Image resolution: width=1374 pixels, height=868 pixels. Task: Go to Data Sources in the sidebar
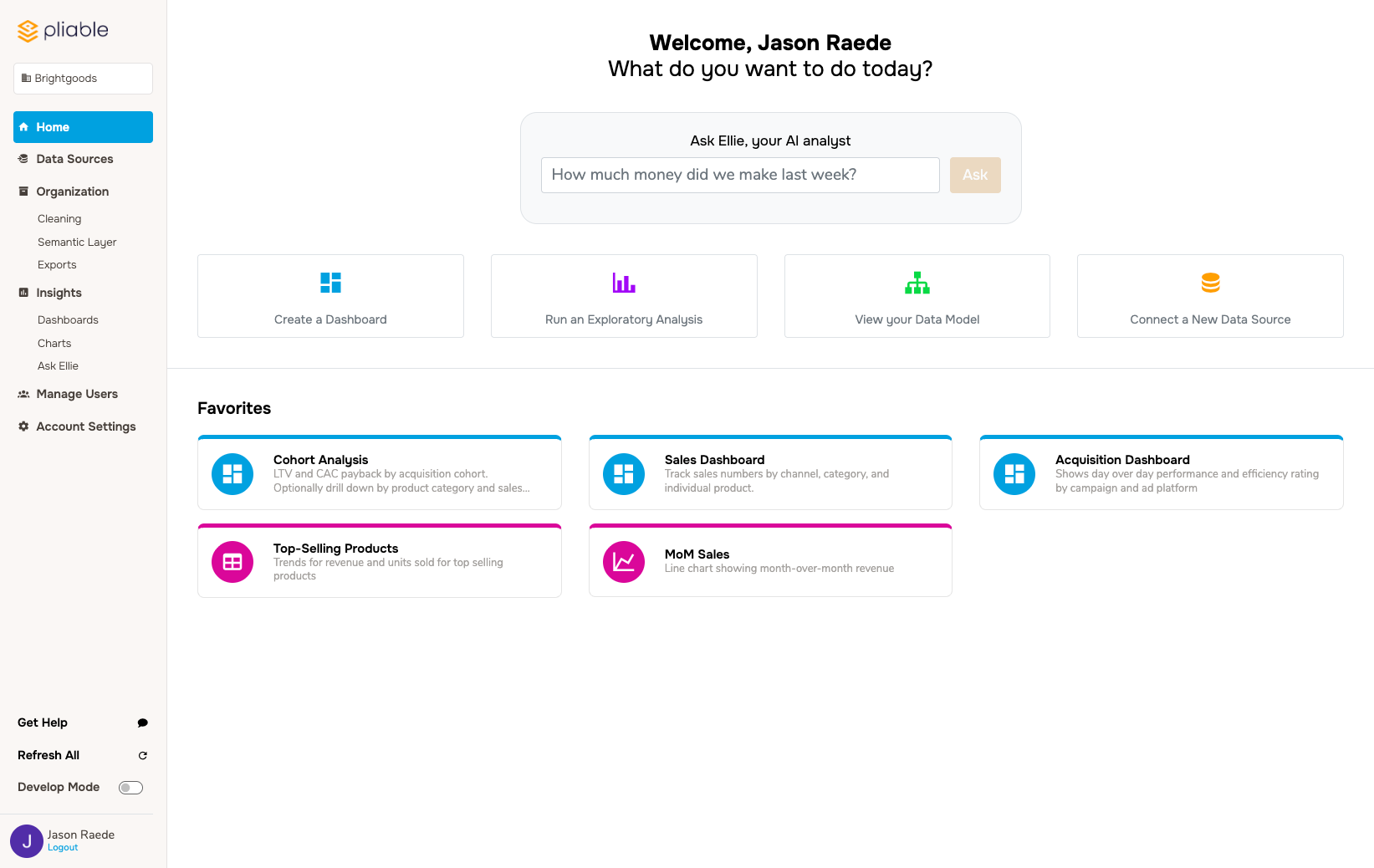(x=74, y=159)
